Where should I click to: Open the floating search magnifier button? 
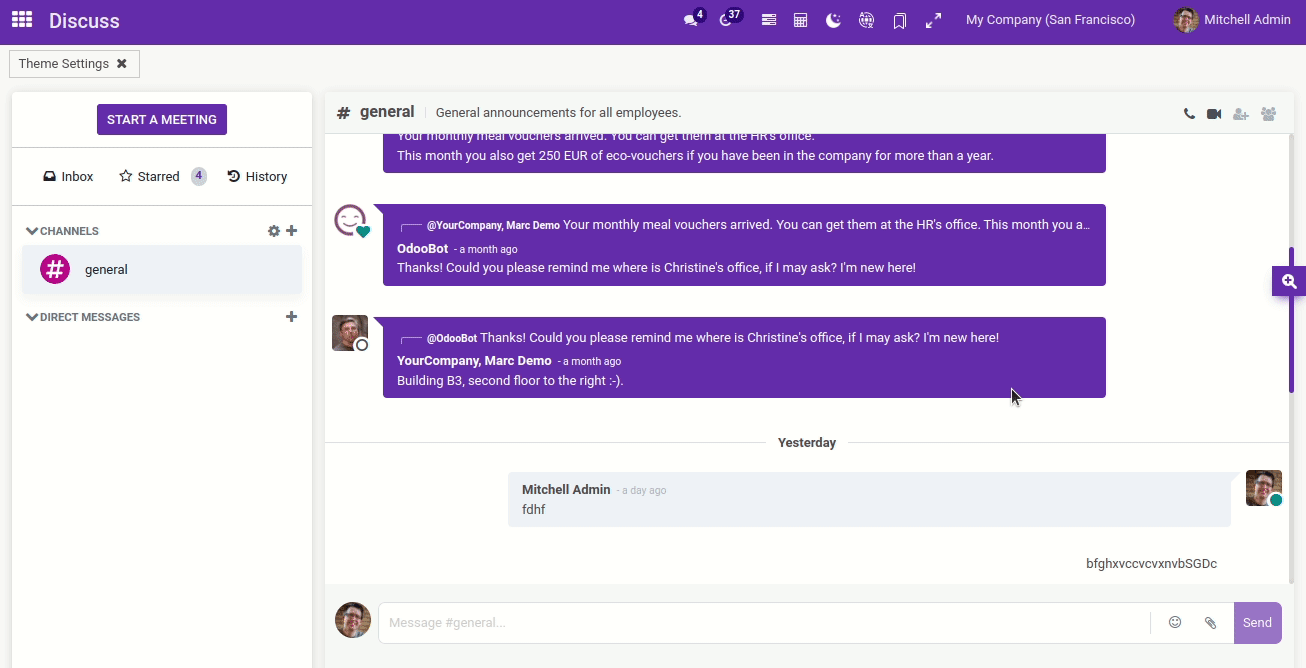pyautogui.click(x=1289, y=281)
